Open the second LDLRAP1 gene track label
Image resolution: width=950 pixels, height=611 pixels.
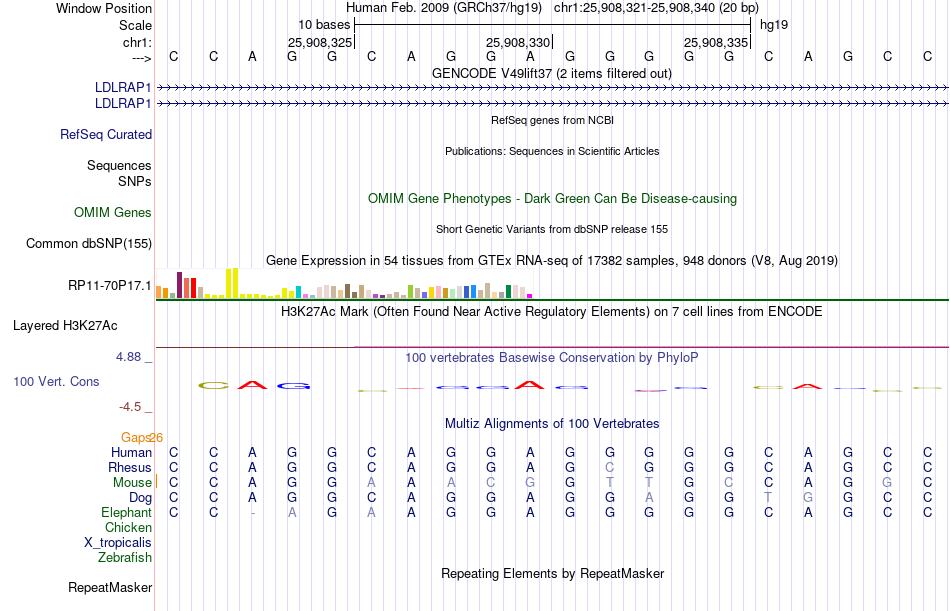[x=123, y=104]
